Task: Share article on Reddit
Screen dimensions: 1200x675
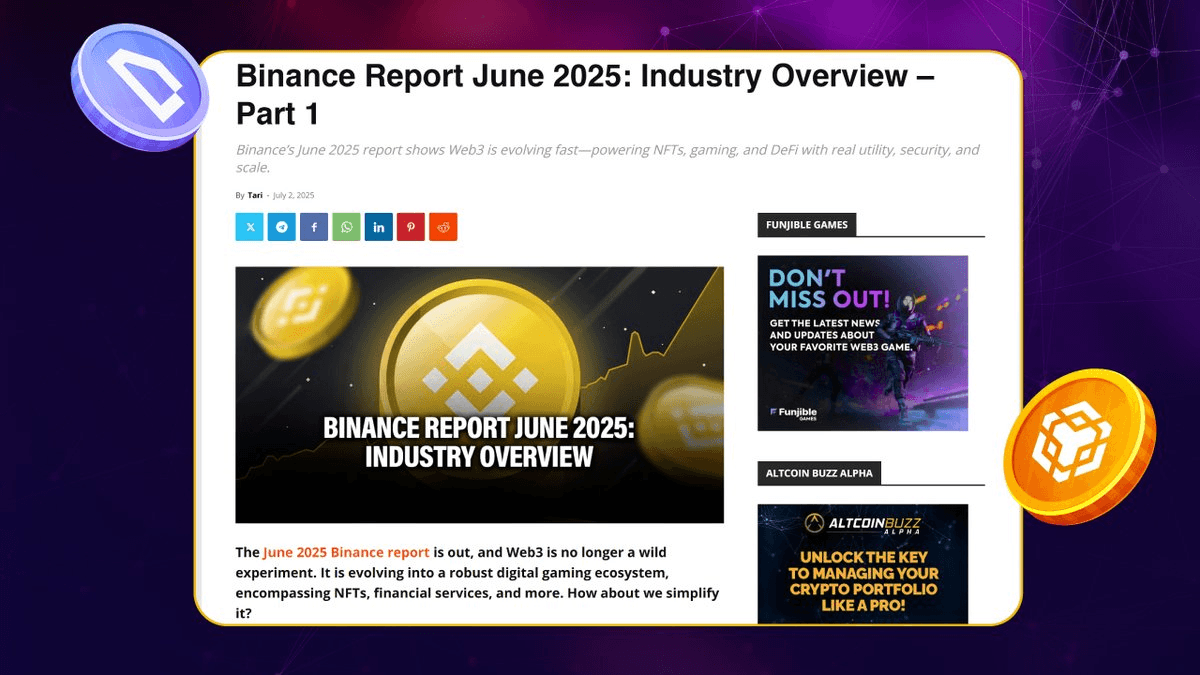Action: point(443,227)
